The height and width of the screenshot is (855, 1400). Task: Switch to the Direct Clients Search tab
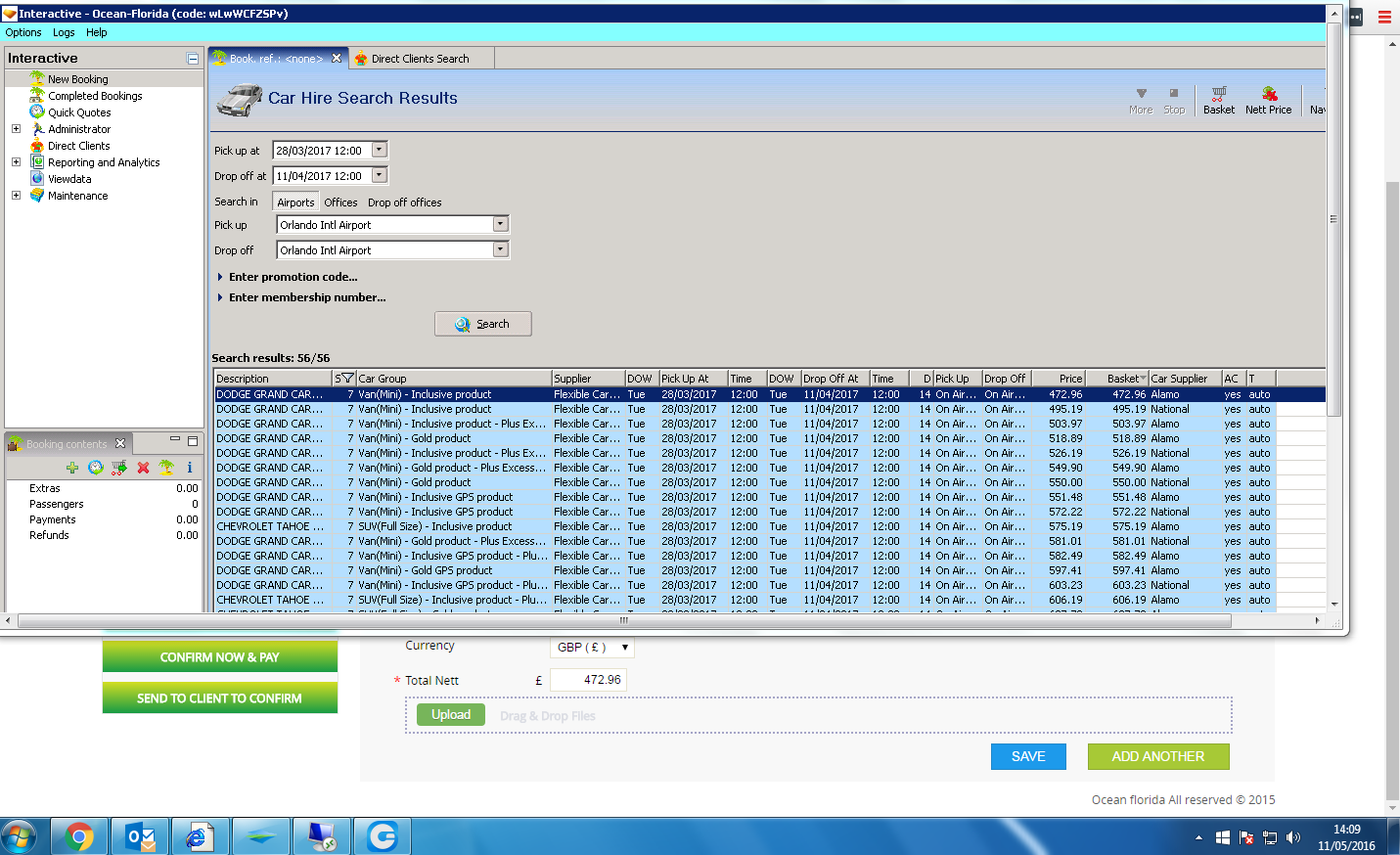point(420,59)
